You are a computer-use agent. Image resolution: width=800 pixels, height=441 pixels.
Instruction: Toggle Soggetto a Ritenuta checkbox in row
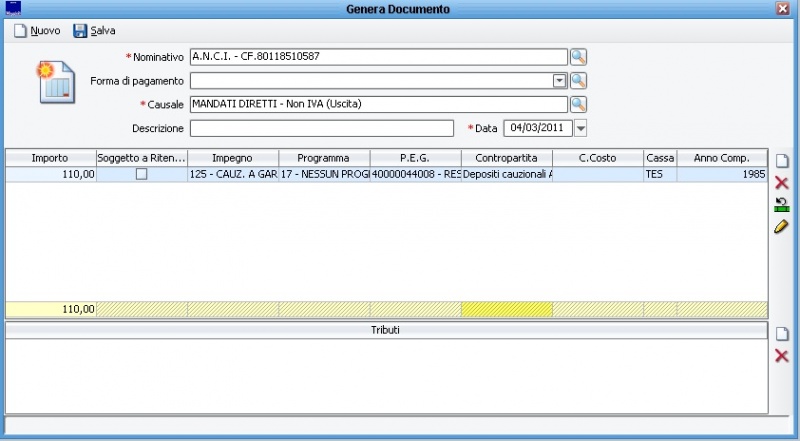141,174
